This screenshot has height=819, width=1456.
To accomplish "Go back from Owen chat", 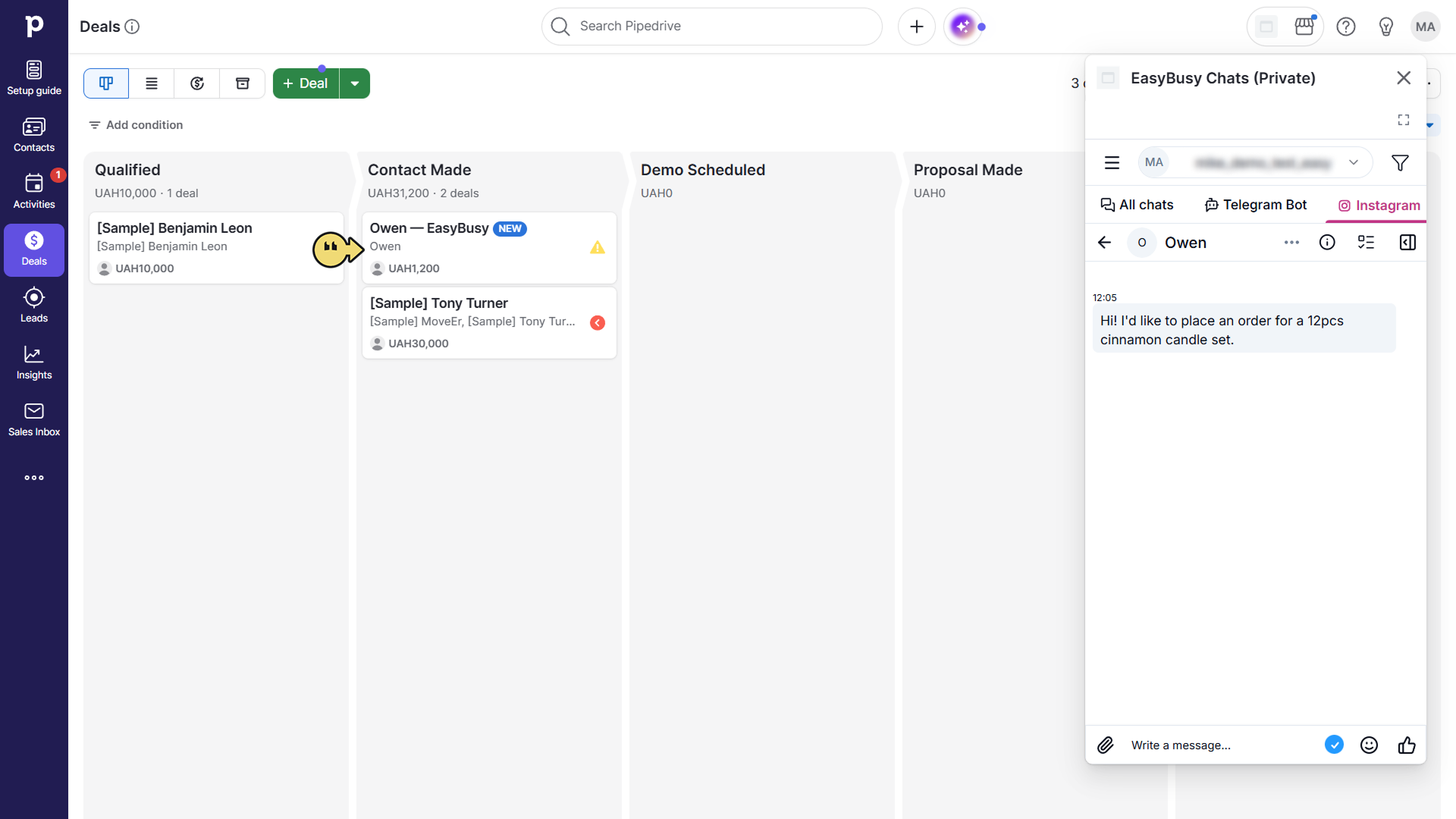I will click(x=1105, y=243).
